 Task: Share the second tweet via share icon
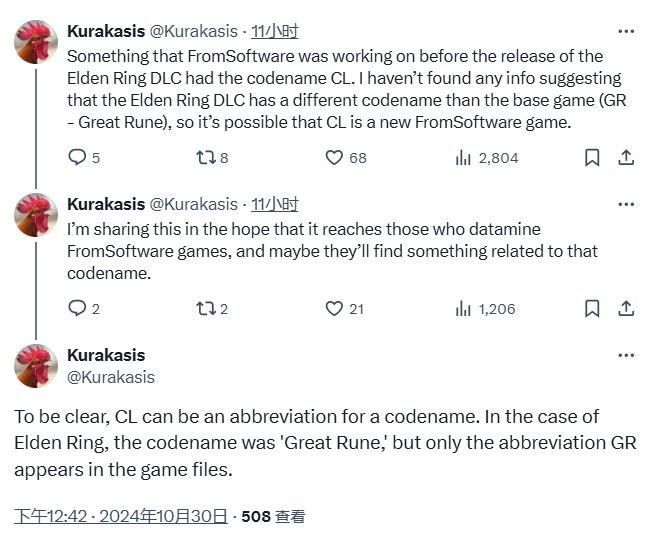626,308
